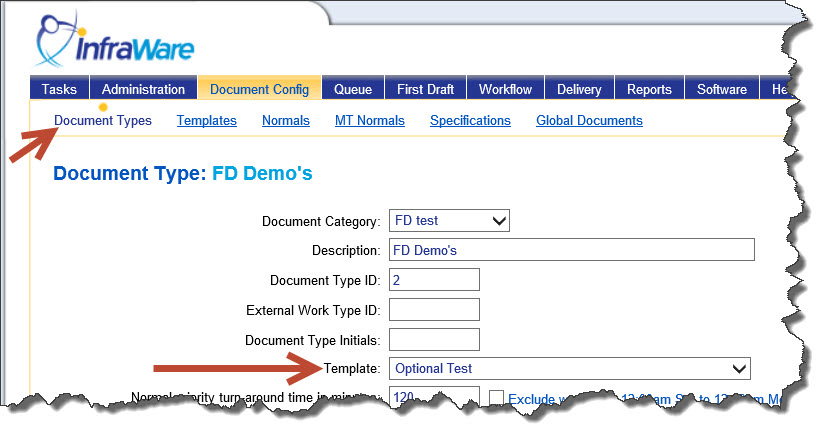The height and width of the screenshot is (436, 829).
Task: Click the Description input field
Action: click(x=572, y=249)
